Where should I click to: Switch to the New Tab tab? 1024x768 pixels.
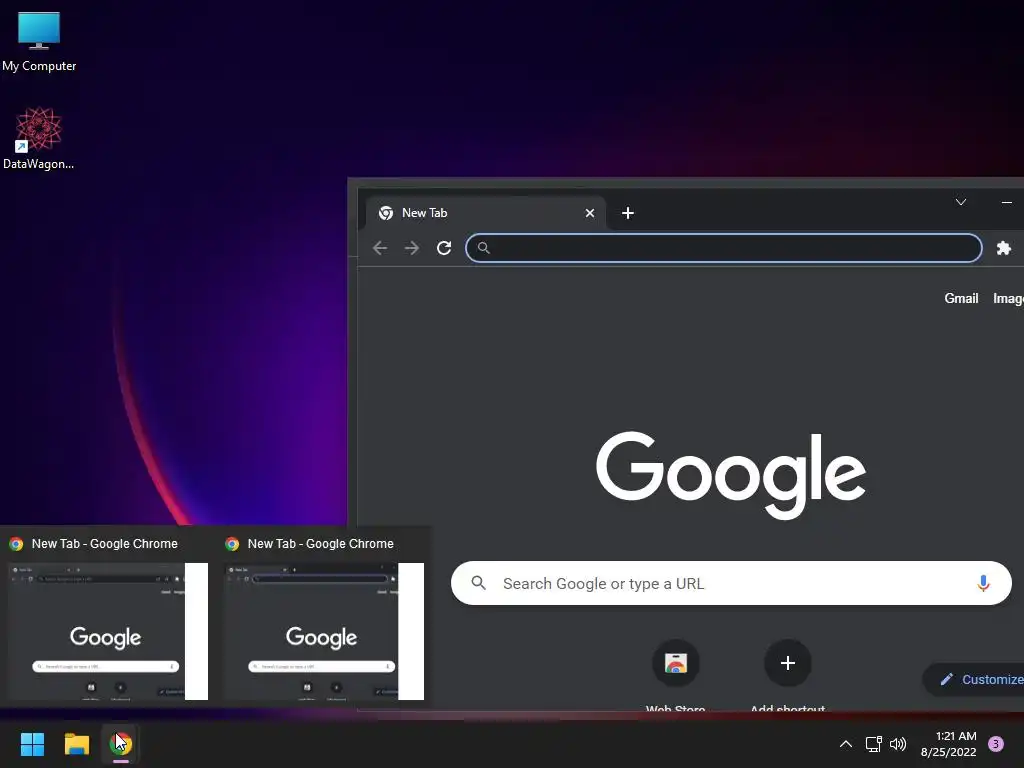[x=485, y=213]
